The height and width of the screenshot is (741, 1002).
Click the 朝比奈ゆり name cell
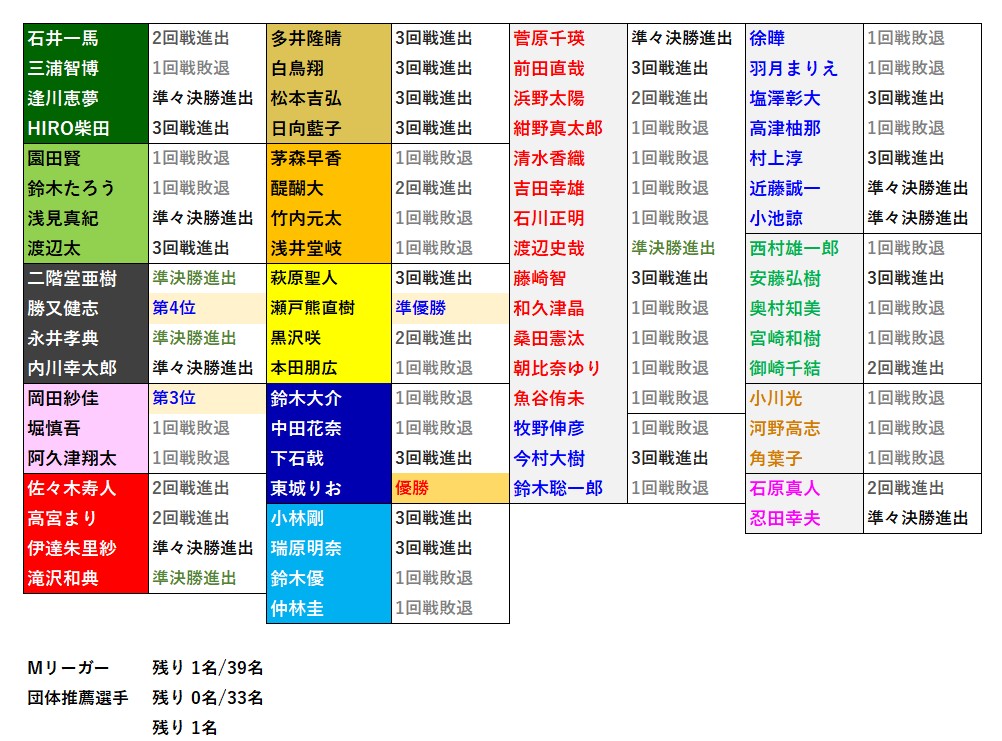(x=568, y=369)
